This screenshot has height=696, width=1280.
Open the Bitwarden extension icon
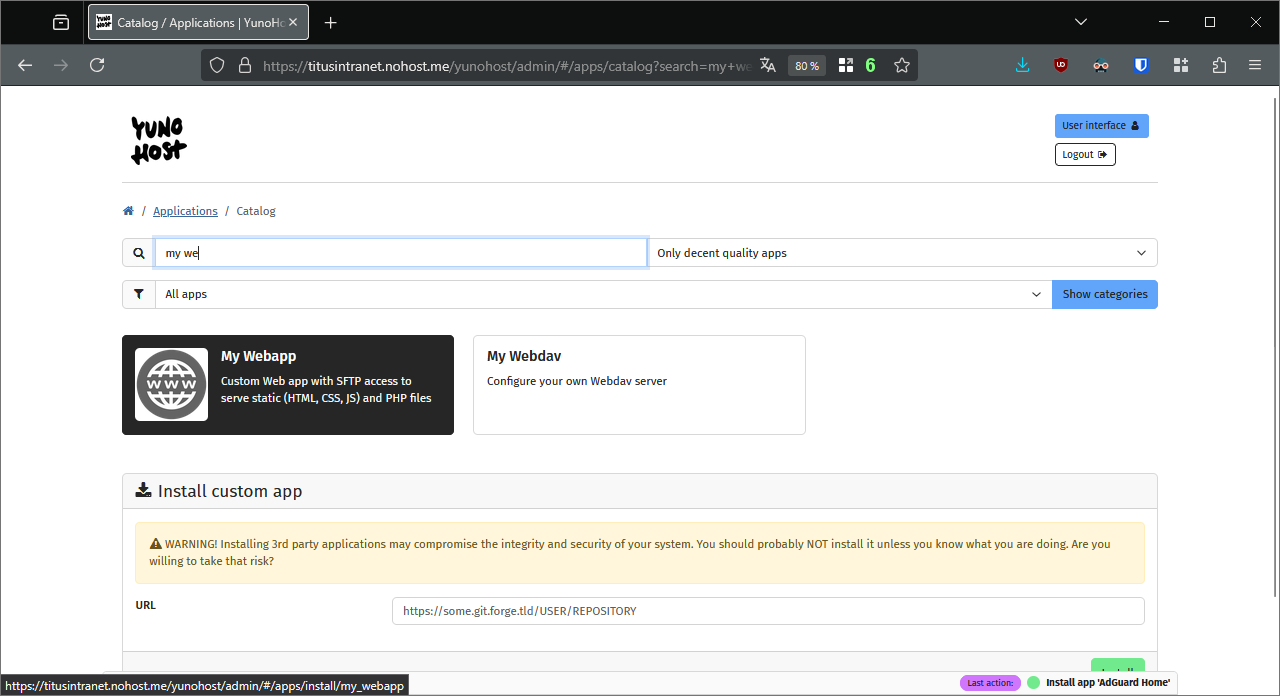click(1141, 65)
